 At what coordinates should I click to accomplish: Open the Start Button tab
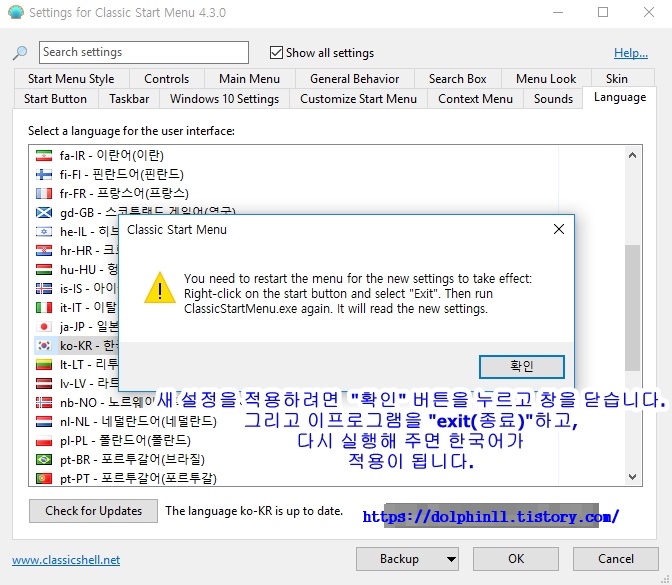tap(55, 99)
